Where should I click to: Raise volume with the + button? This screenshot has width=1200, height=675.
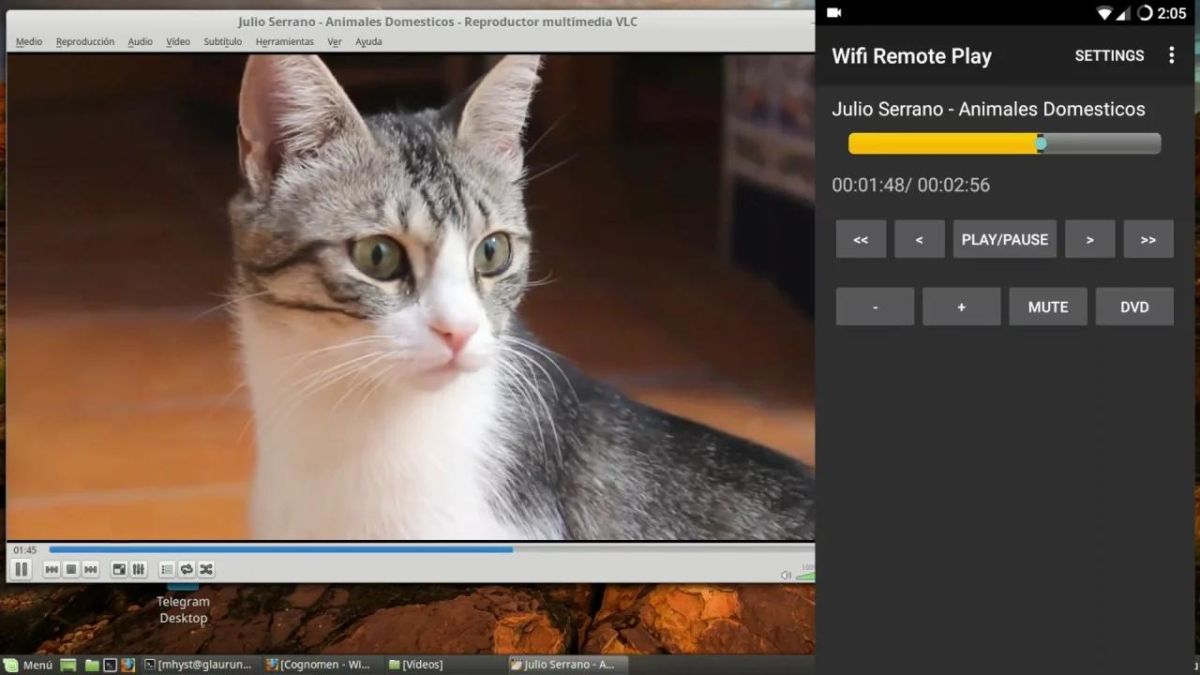coord(961,307)
